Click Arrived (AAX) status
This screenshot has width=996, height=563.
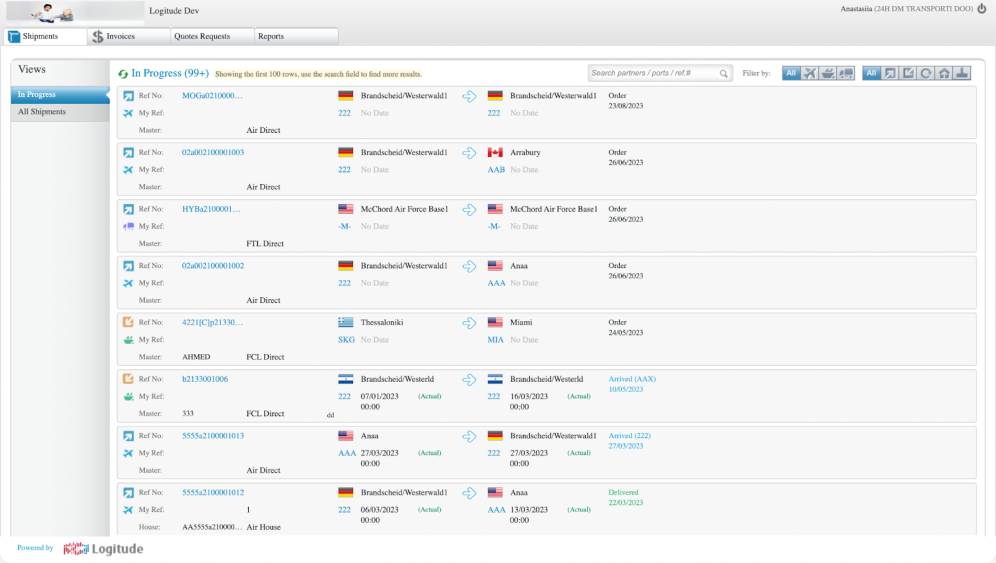tap(632, 379)
